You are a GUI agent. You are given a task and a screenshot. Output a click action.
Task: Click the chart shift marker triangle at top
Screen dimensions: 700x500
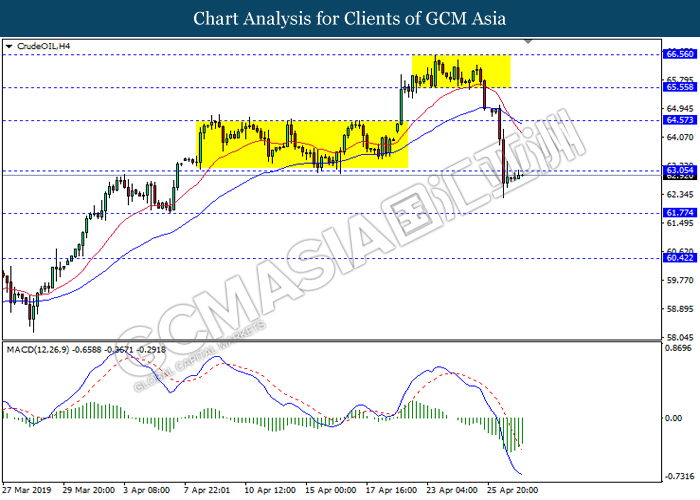(x=528, y=42)
